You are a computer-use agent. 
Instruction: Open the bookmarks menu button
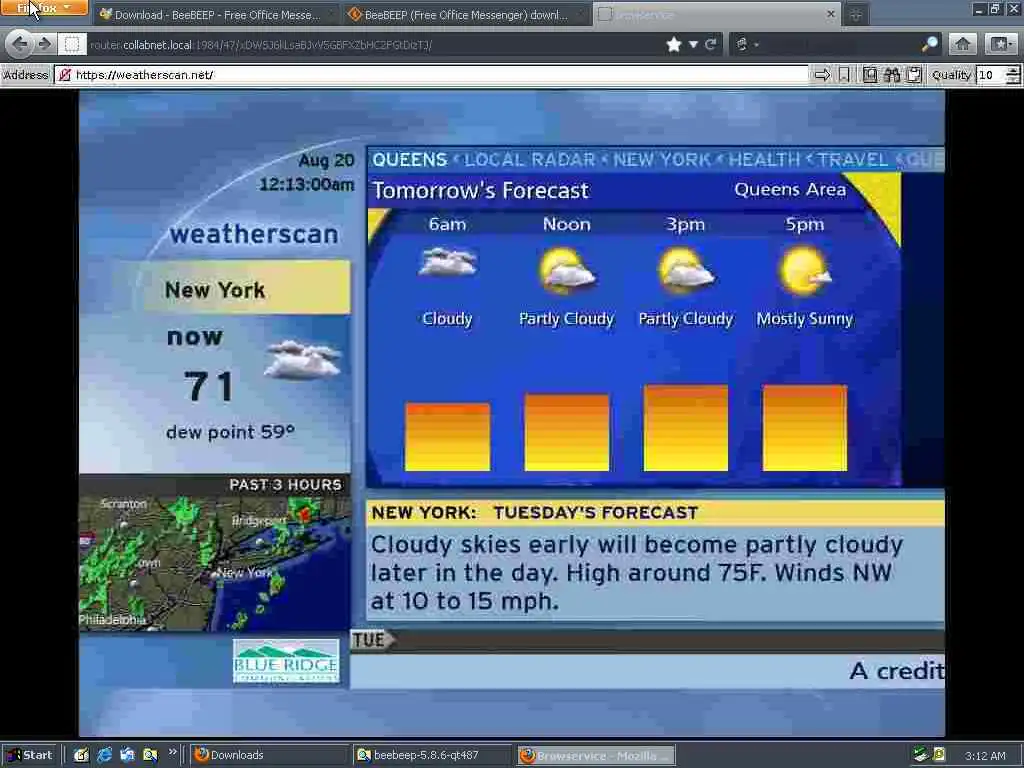pyautogui.click(x=1000, y=44)
